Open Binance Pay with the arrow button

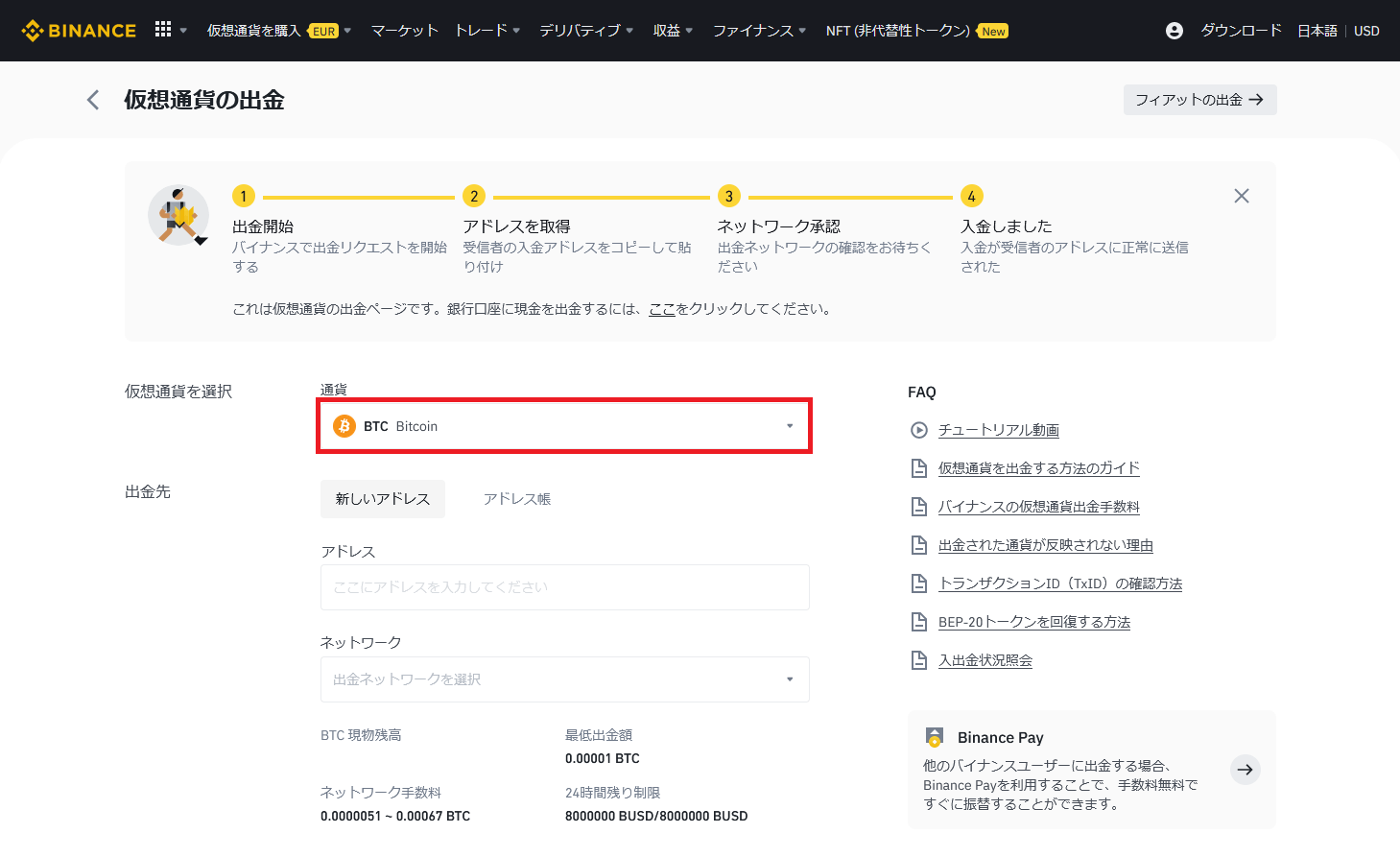(1245, 770)
